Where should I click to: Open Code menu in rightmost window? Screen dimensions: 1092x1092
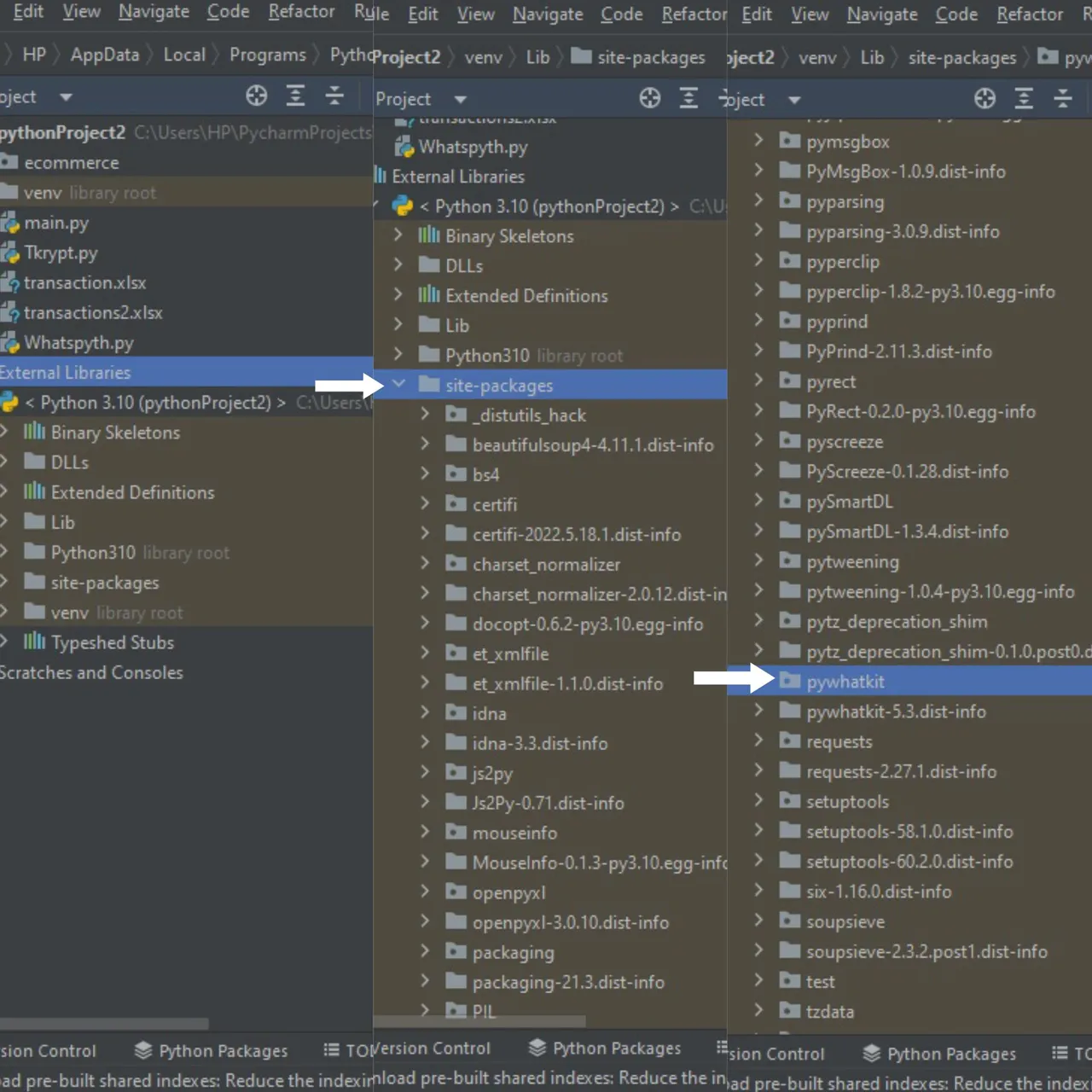pos(956,14)
